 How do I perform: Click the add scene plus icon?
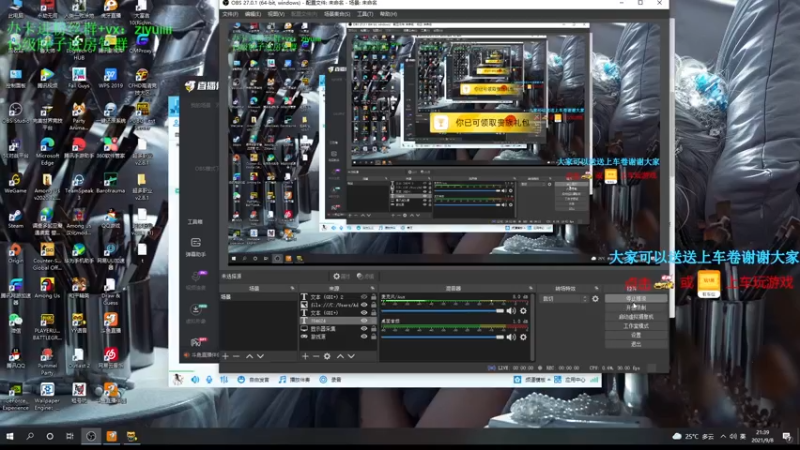click(x=225, y=356)
